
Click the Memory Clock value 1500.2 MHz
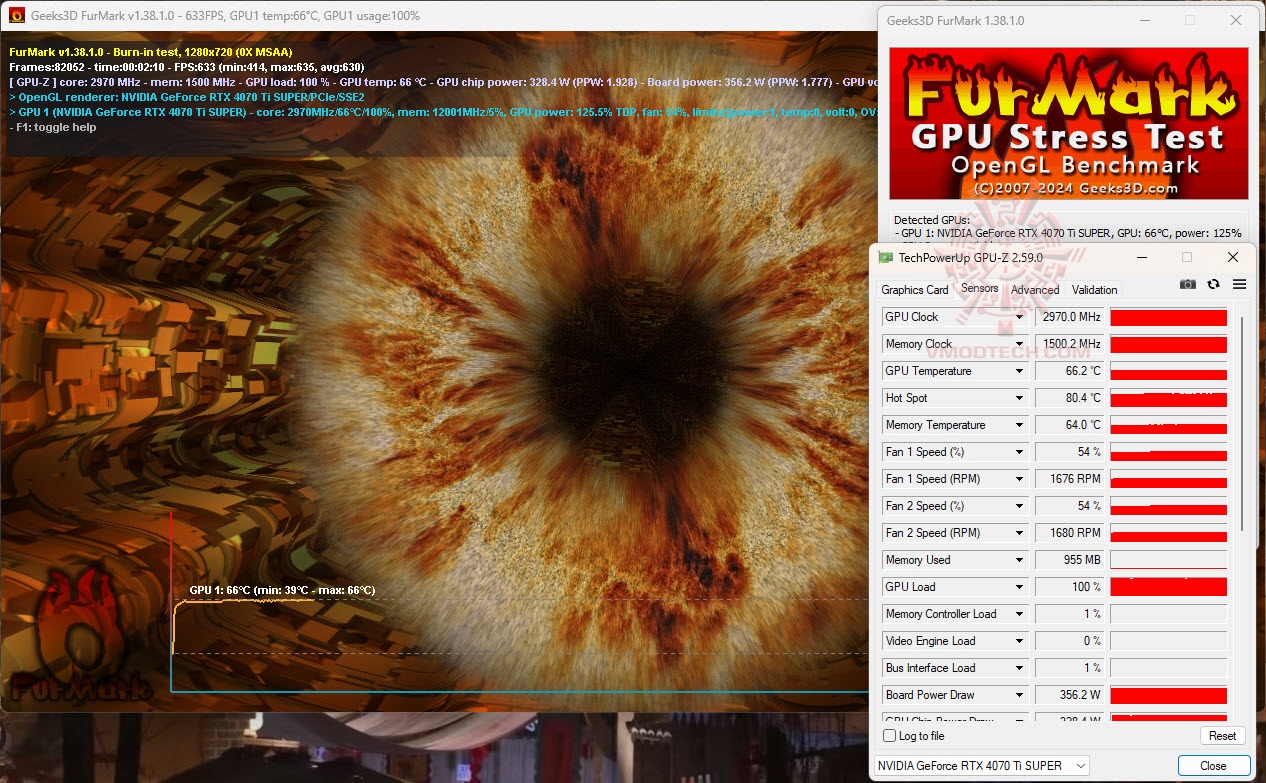click(1070, 344)
